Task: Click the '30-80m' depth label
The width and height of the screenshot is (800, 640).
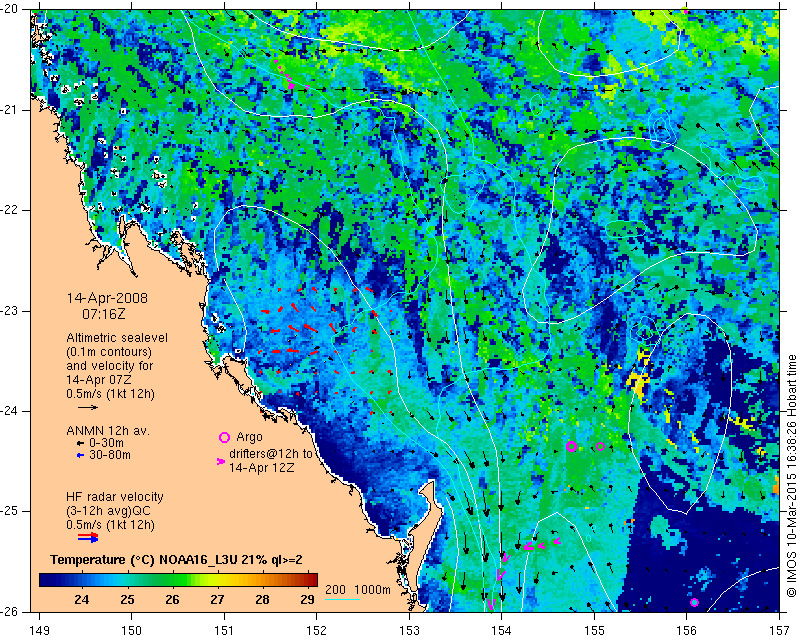Action: [110, 455]
